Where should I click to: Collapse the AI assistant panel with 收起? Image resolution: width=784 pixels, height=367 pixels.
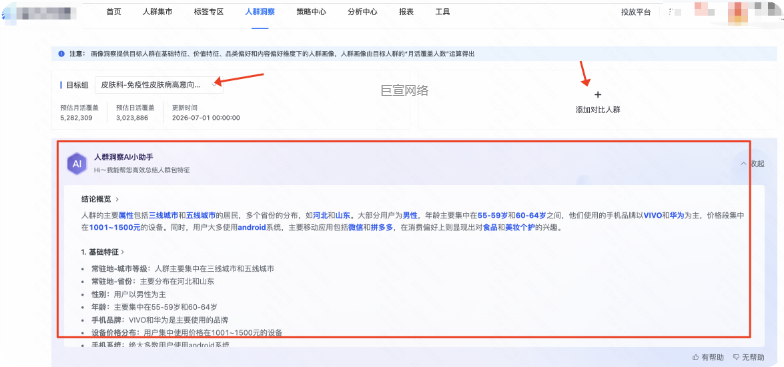752,164
